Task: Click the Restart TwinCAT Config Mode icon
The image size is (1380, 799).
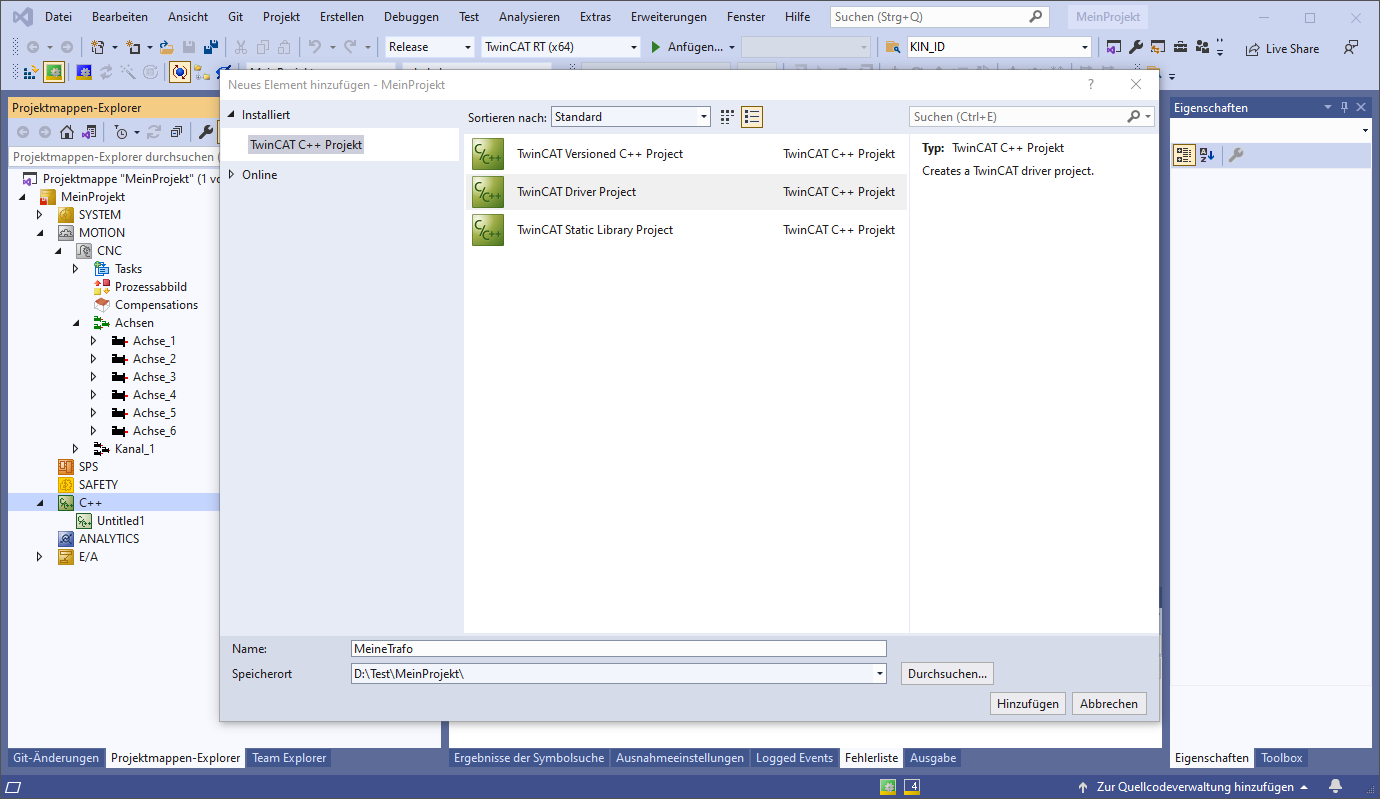Action: point(84,72)
